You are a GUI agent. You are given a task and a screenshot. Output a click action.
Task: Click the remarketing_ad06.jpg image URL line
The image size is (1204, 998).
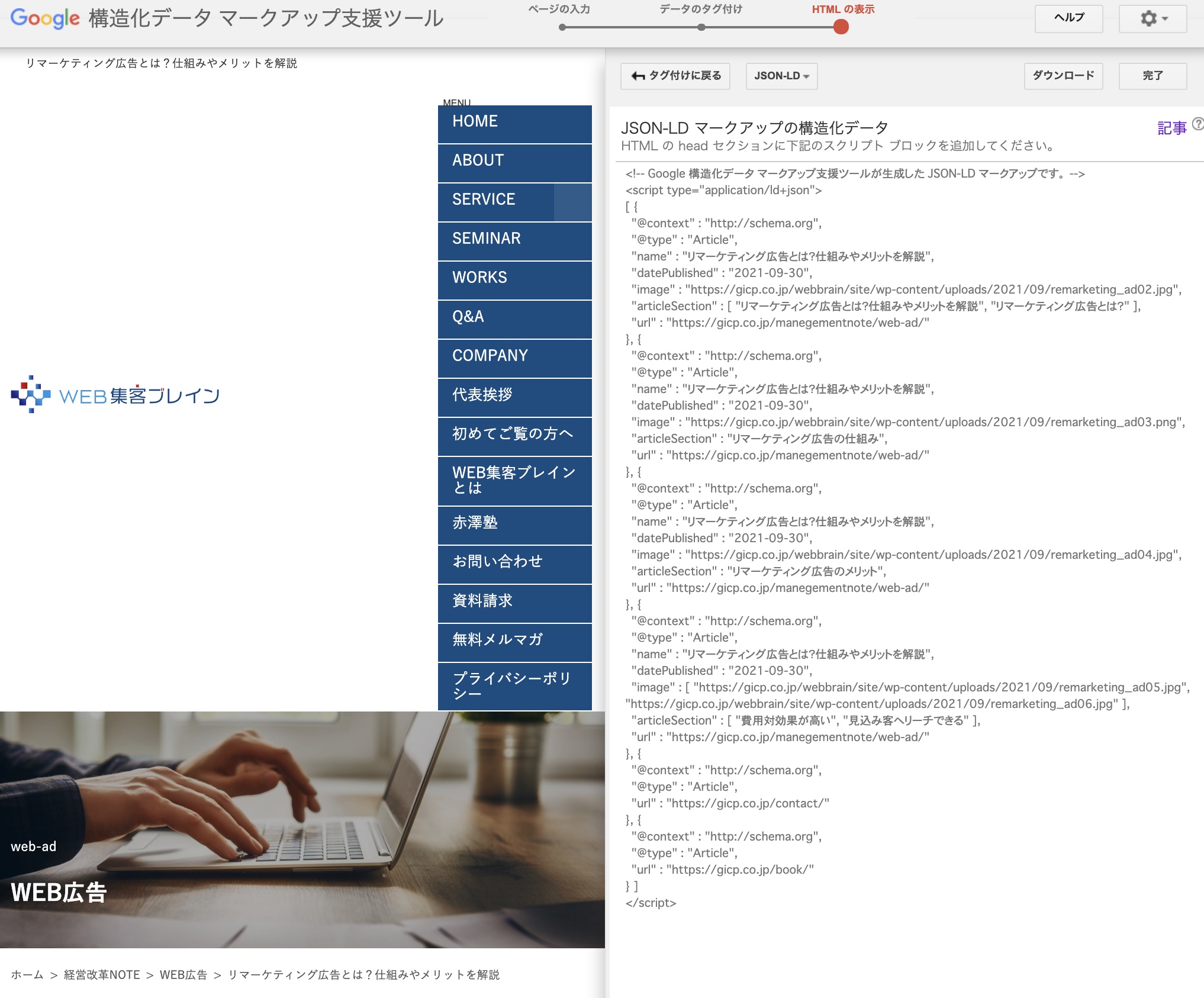point(878,704)
